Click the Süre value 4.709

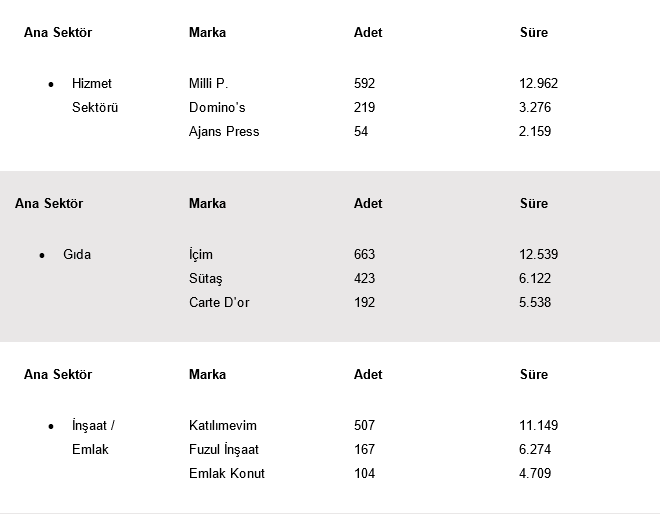click(535, 474)
